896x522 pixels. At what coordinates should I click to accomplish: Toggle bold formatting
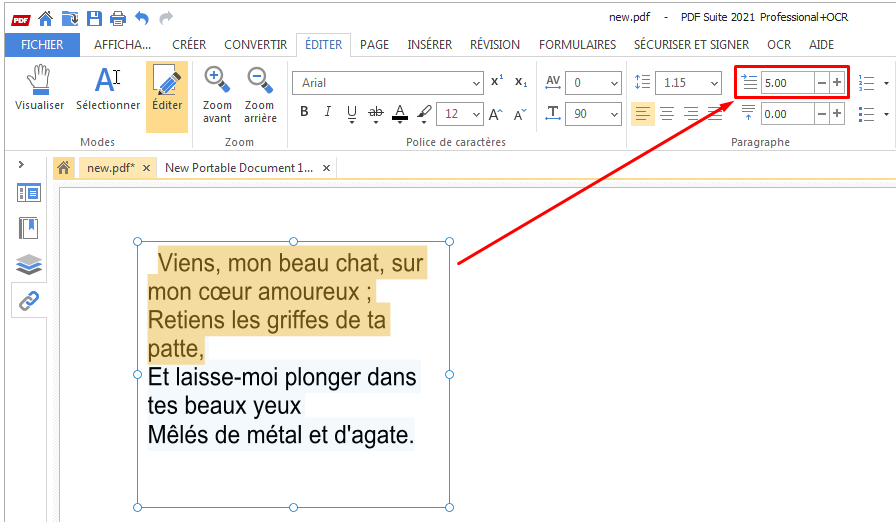pos(305,113)
